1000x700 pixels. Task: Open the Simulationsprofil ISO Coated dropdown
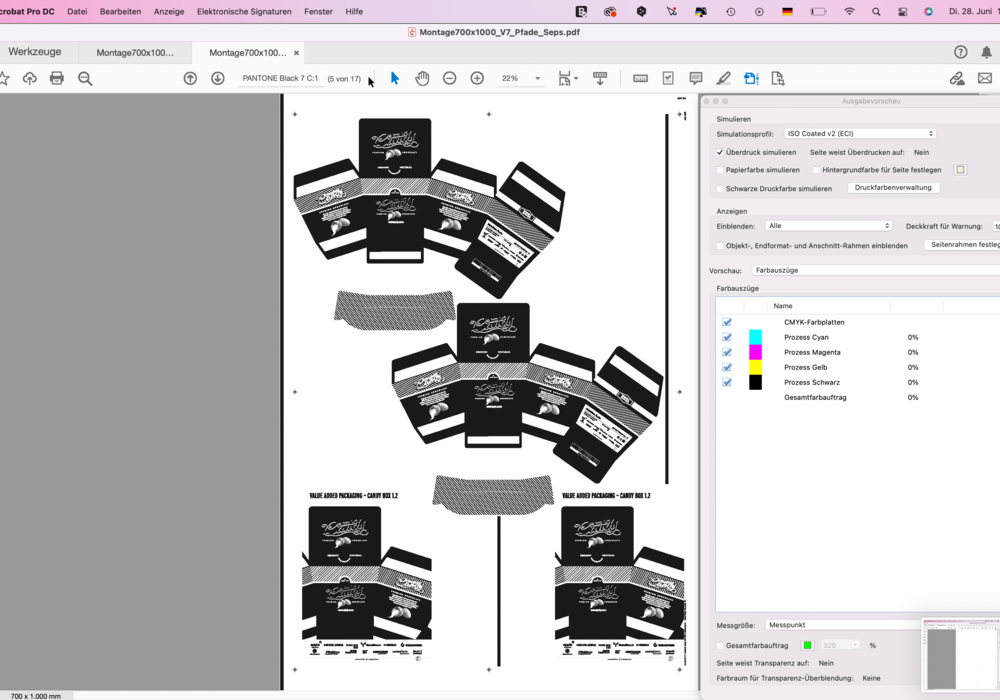coord(860,134)
